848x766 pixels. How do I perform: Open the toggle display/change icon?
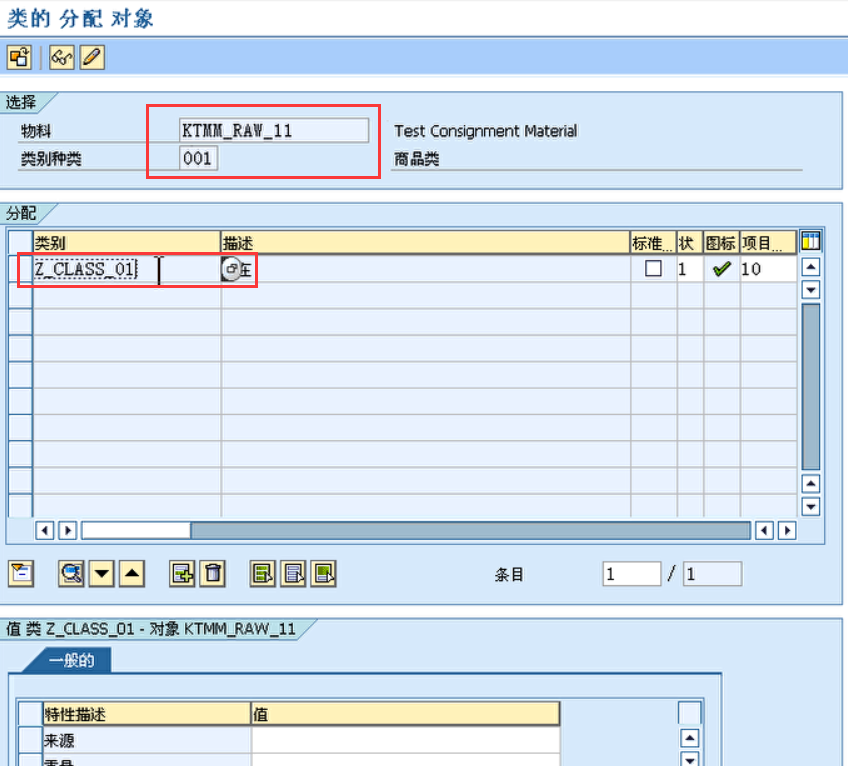point(18,57)
